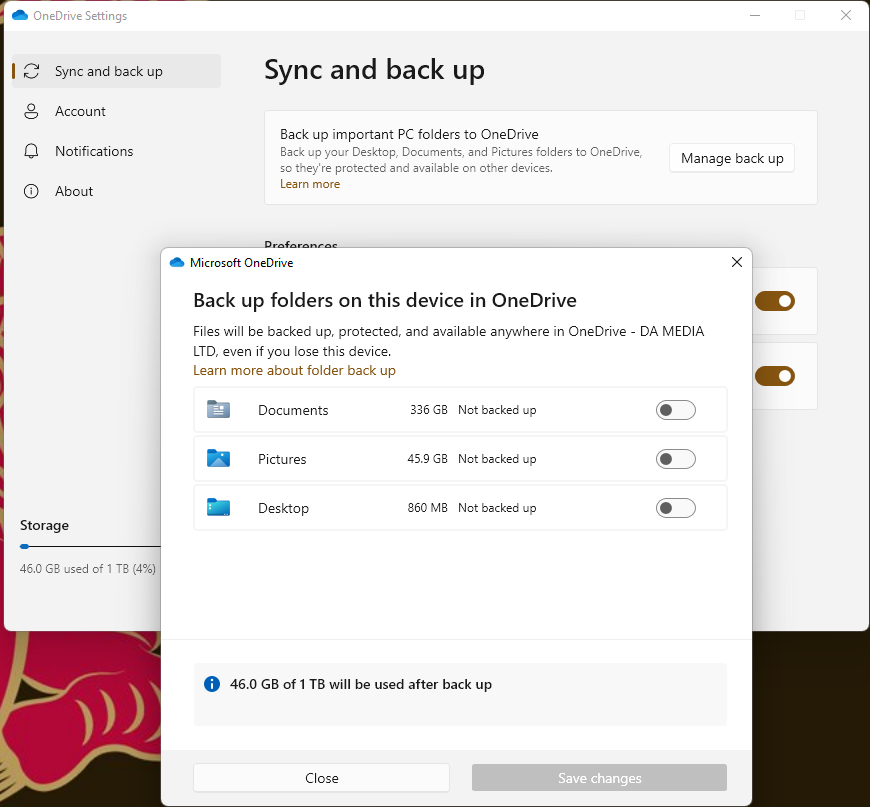This screenshot has width=870, height=807.
Task: Click the 46.0 GB used of 1 TB text
Action: pos(88,568)
